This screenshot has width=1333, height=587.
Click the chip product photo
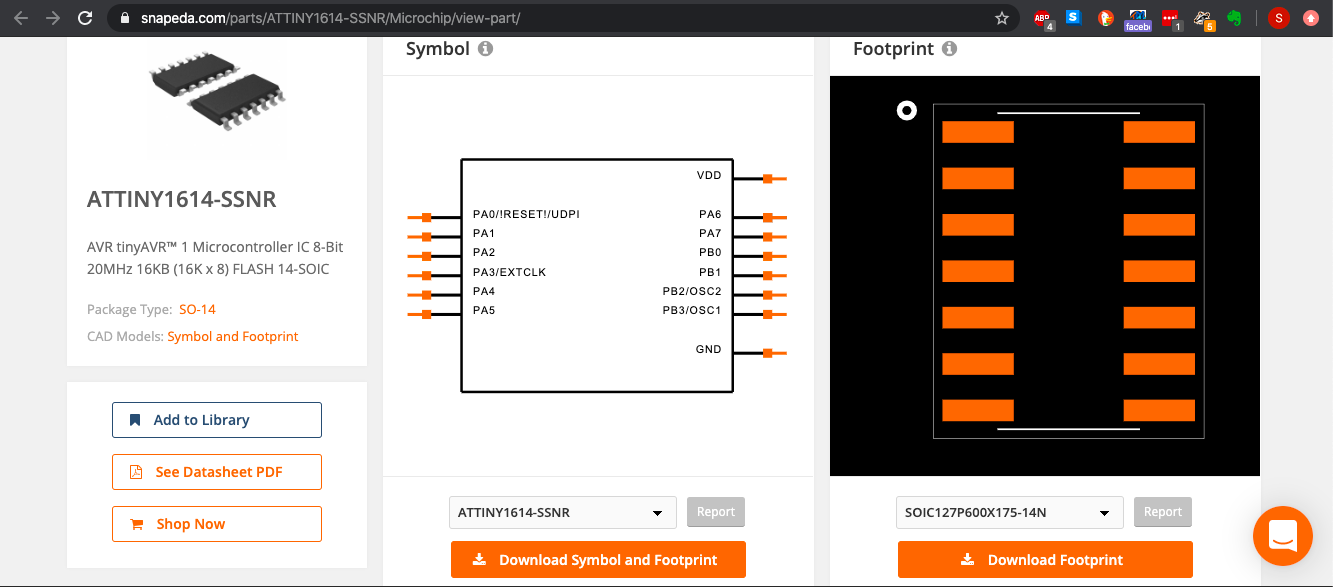pyautogui.click(x=216, y=92)
